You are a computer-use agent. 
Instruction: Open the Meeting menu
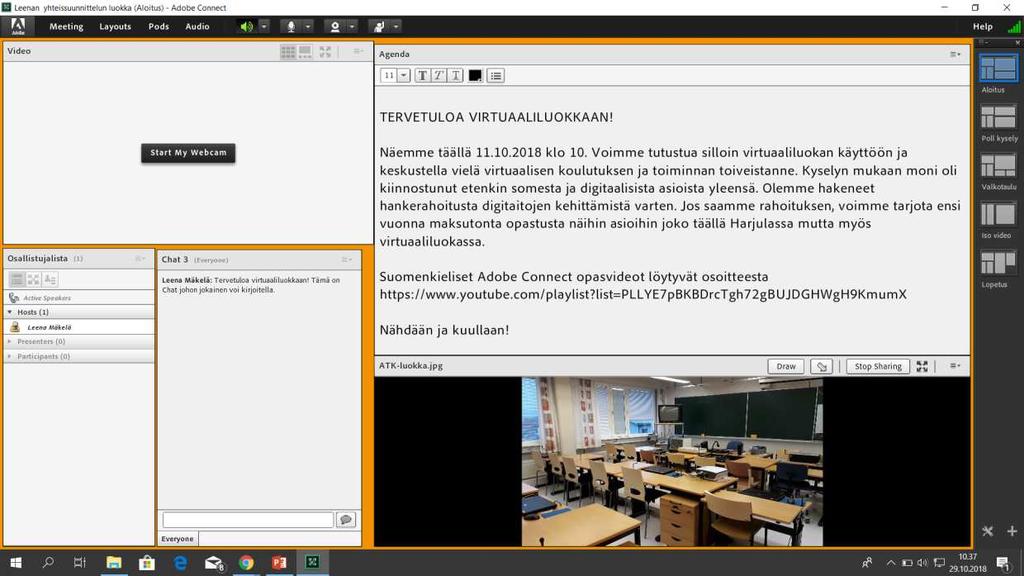pos(66,27)
